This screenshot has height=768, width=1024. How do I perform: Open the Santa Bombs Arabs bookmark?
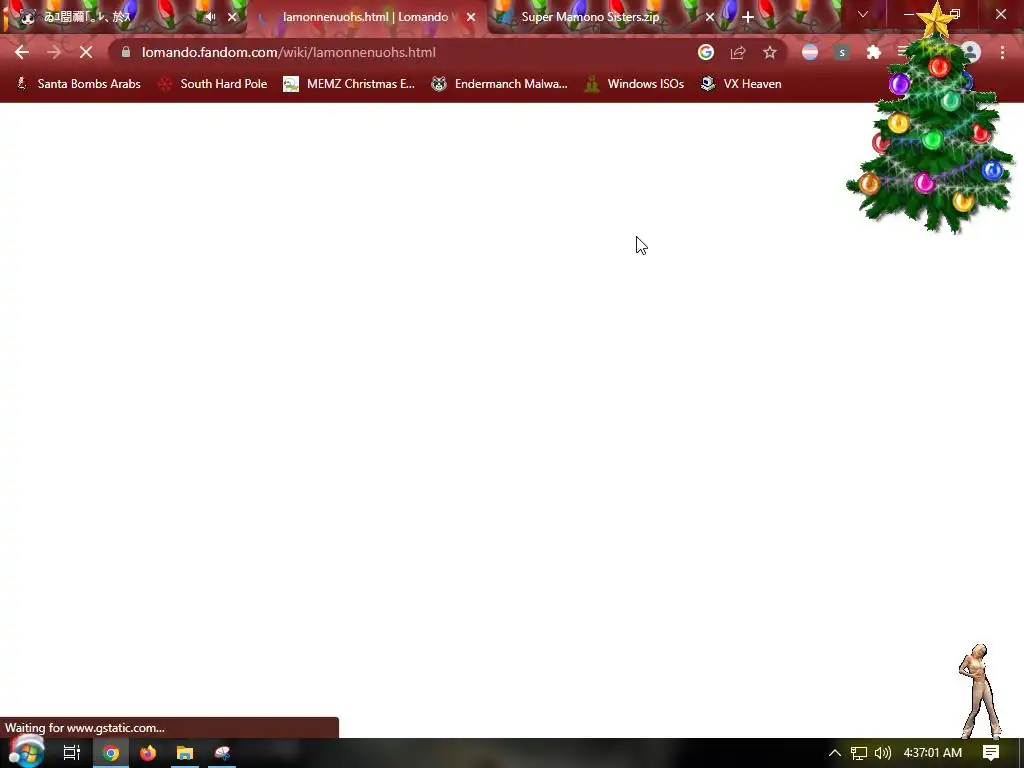tap(78, 84)
